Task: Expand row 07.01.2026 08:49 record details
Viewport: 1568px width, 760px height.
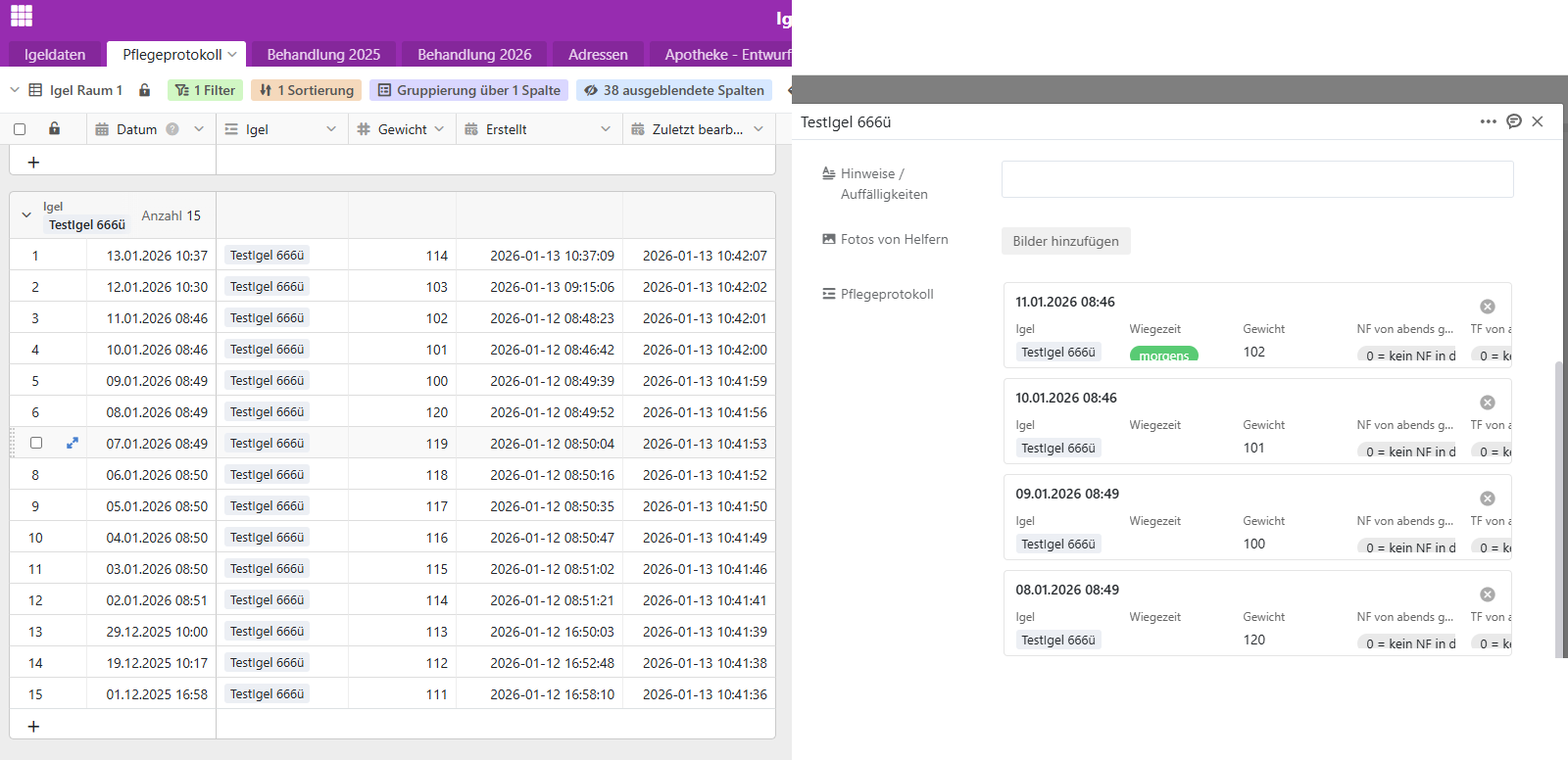Action: 72,443
